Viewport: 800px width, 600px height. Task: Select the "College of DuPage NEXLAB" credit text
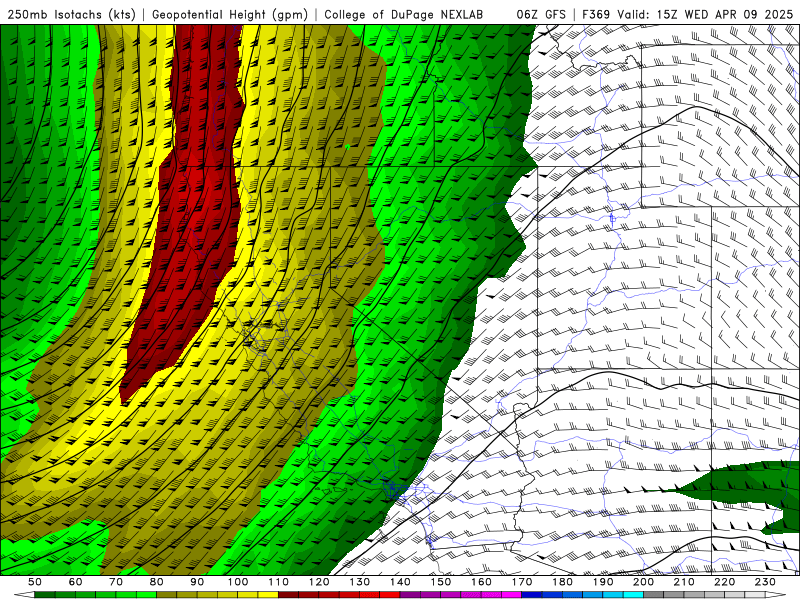403,14
